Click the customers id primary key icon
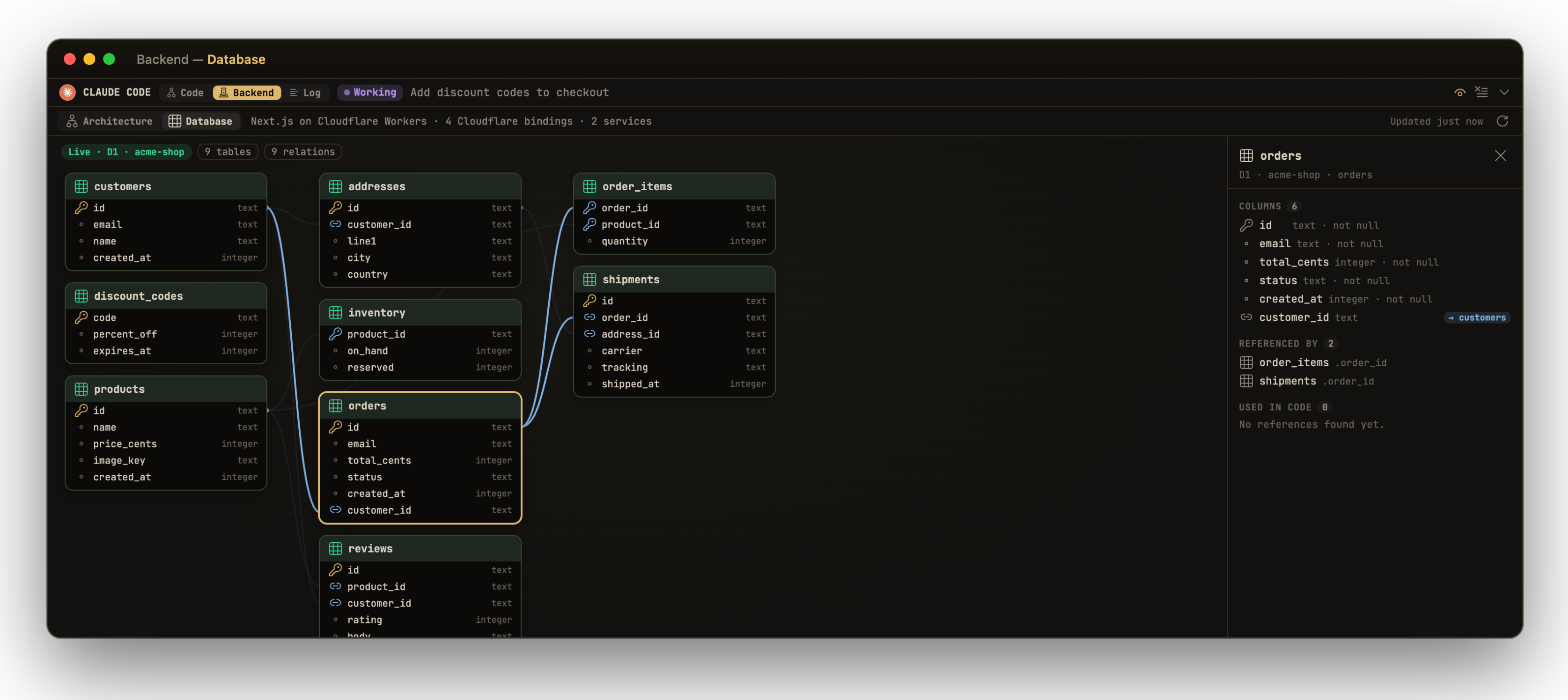The image size is (1568, 700). pos(81,208)
